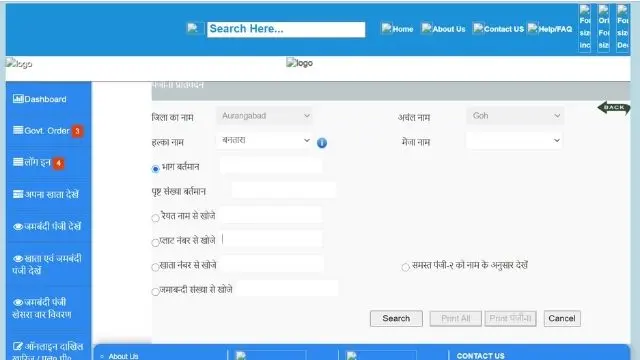Open जमाबंदी पंजी देखें sidebar entry

(47, 226)
